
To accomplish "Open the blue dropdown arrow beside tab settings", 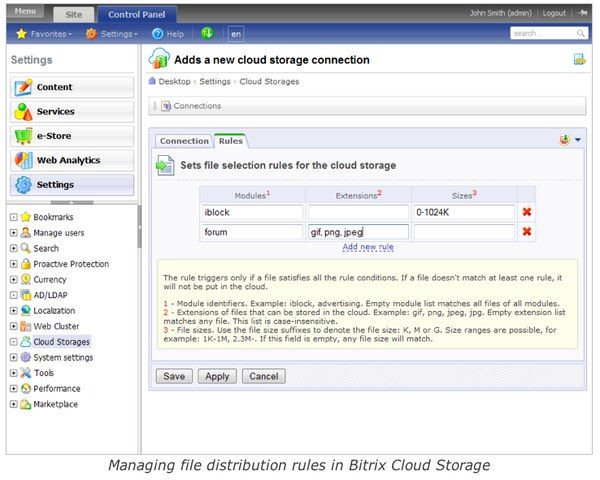I will click(577, 140).
